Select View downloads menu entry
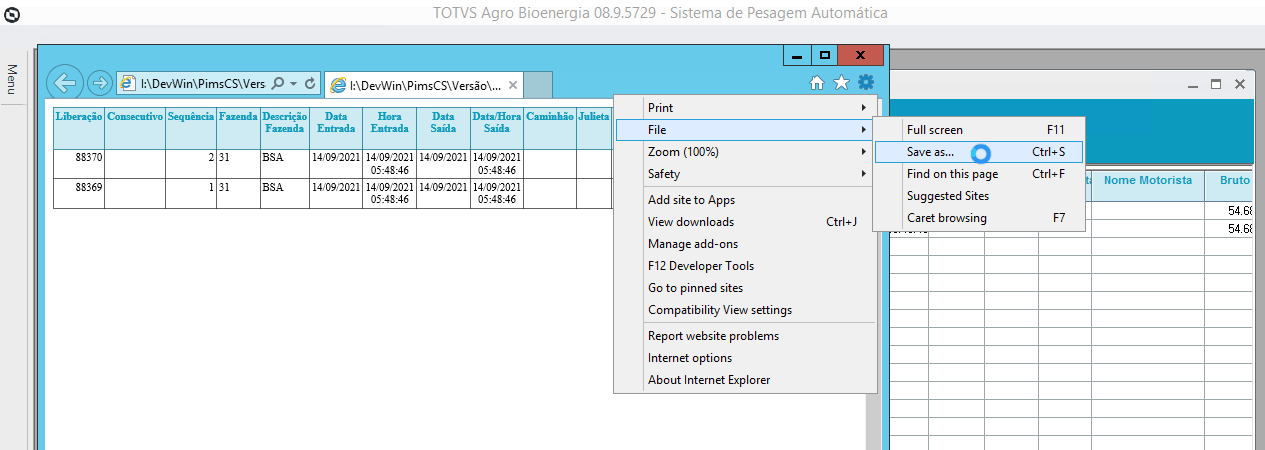This screenshot has height=450, width=1265. coord(745,222)
